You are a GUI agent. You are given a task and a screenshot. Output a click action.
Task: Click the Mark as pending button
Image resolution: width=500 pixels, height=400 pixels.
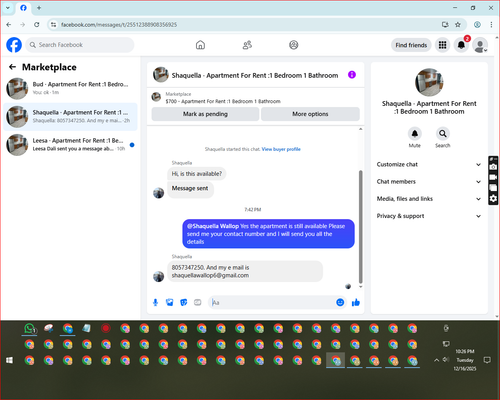pos(205,114)
